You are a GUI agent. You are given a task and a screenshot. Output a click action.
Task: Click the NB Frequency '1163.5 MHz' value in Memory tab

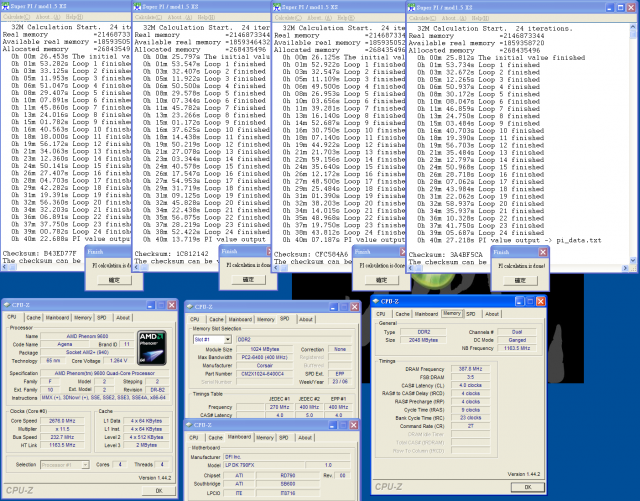tap(517, 348)
